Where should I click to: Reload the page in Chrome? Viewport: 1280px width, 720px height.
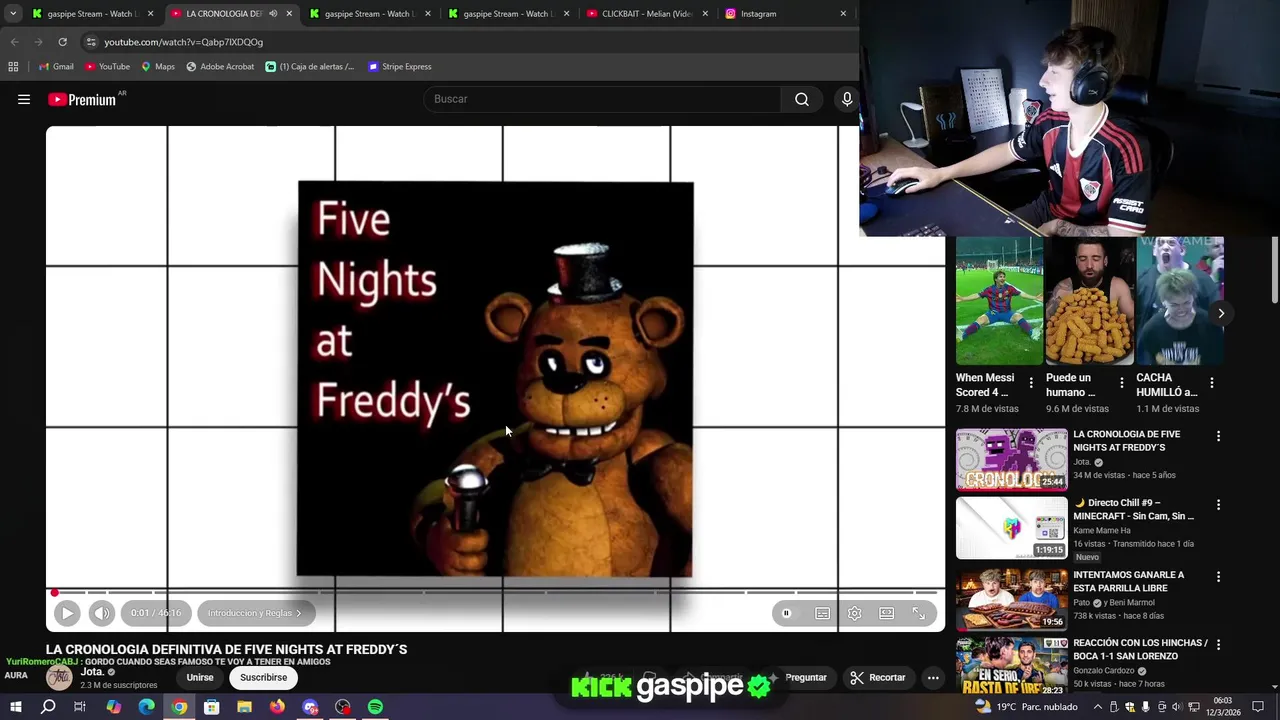click(x=62, y=42)
